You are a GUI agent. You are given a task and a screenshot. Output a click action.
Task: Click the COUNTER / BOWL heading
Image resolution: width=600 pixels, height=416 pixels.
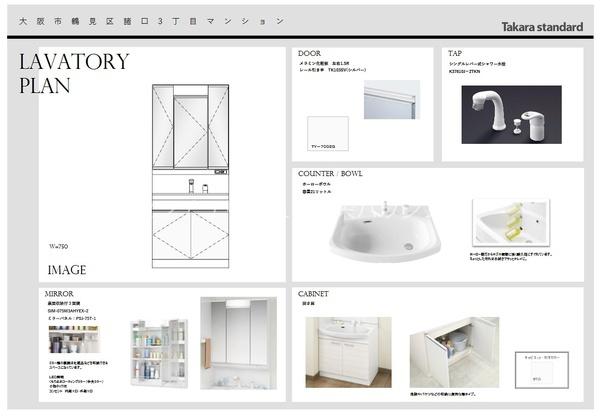pyautogui.click(x=330, y=174)
